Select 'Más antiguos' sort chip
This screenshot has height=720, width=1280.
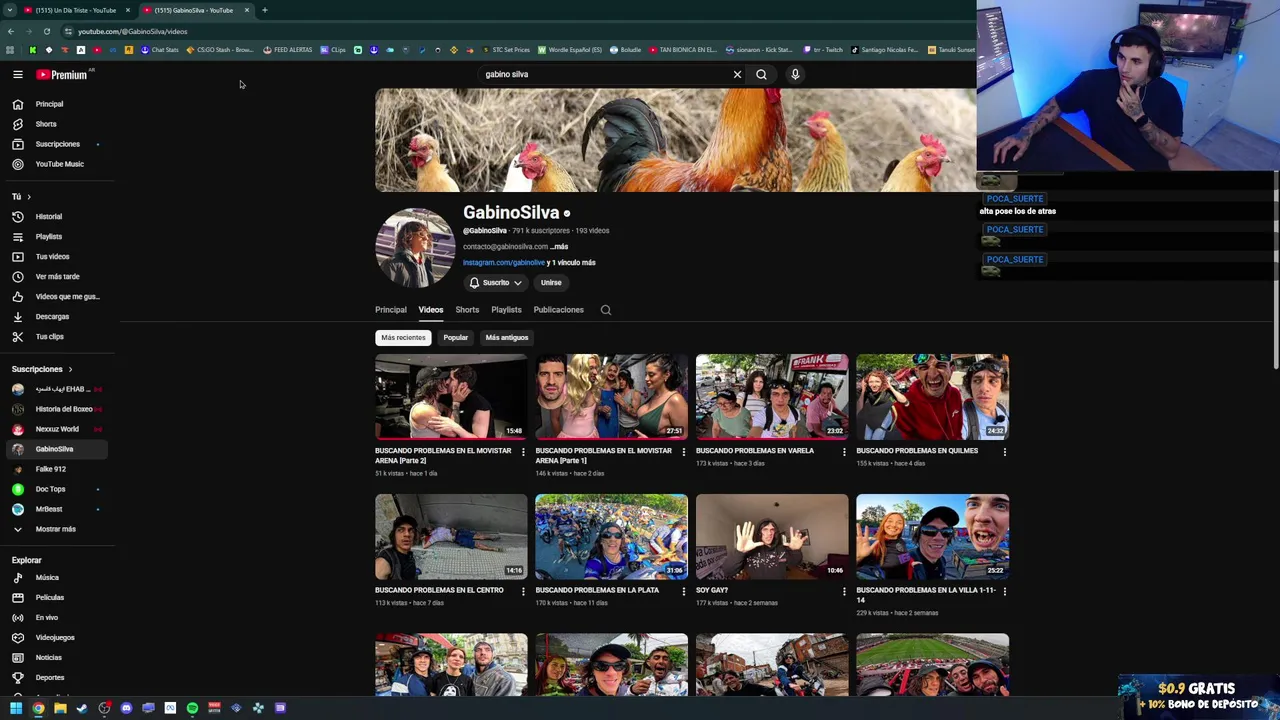[x=507, y=338]
